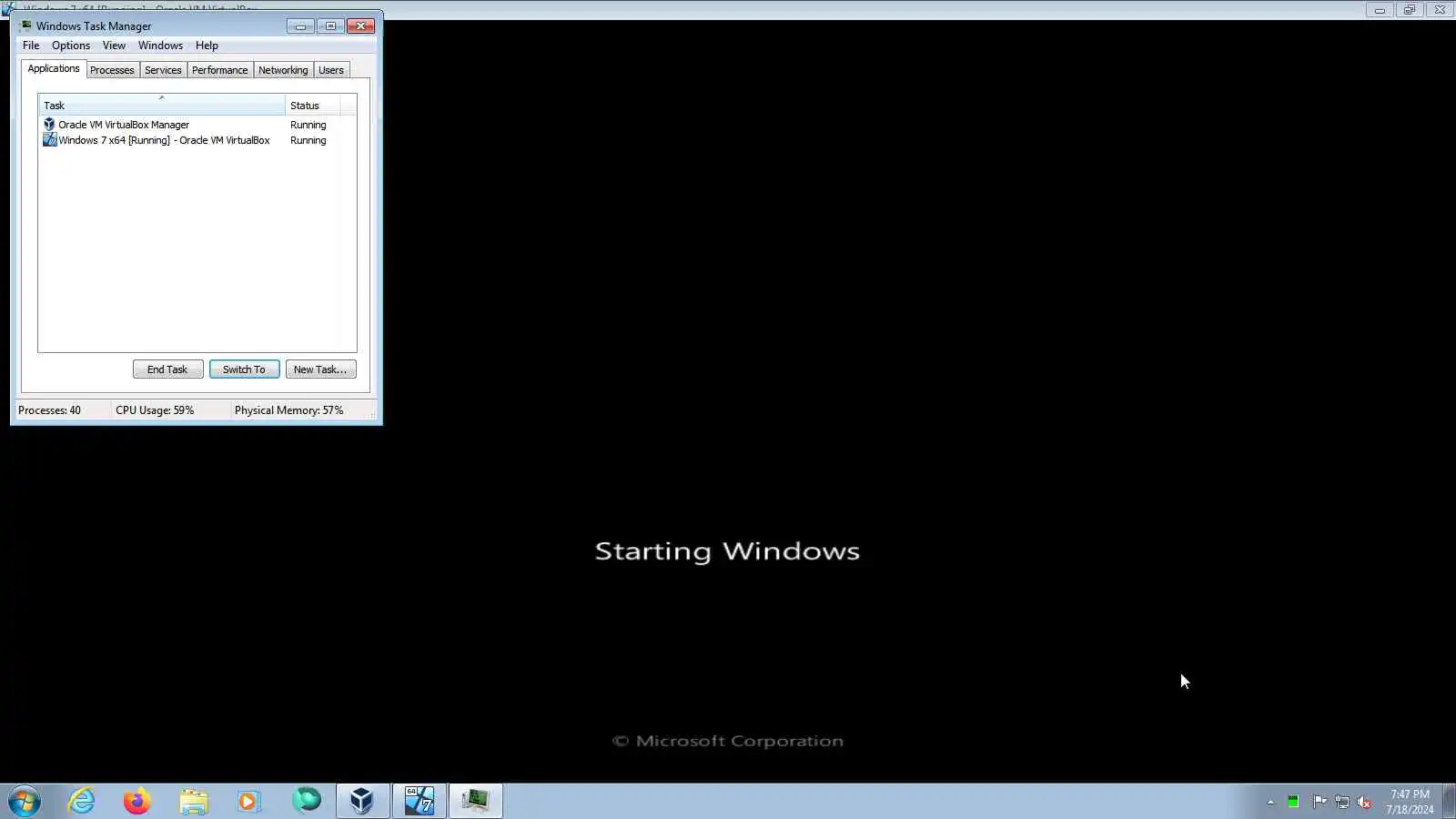The height and width of the screenshot is (819, 1456).
Task: Open Windows Explorer folder taskbar icon
Action: [193, 802]
